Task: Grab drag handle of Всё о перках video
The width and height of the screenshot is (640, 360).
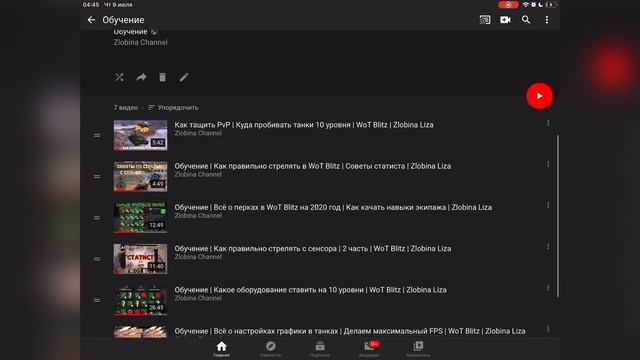Action: (x=97, y=218)
